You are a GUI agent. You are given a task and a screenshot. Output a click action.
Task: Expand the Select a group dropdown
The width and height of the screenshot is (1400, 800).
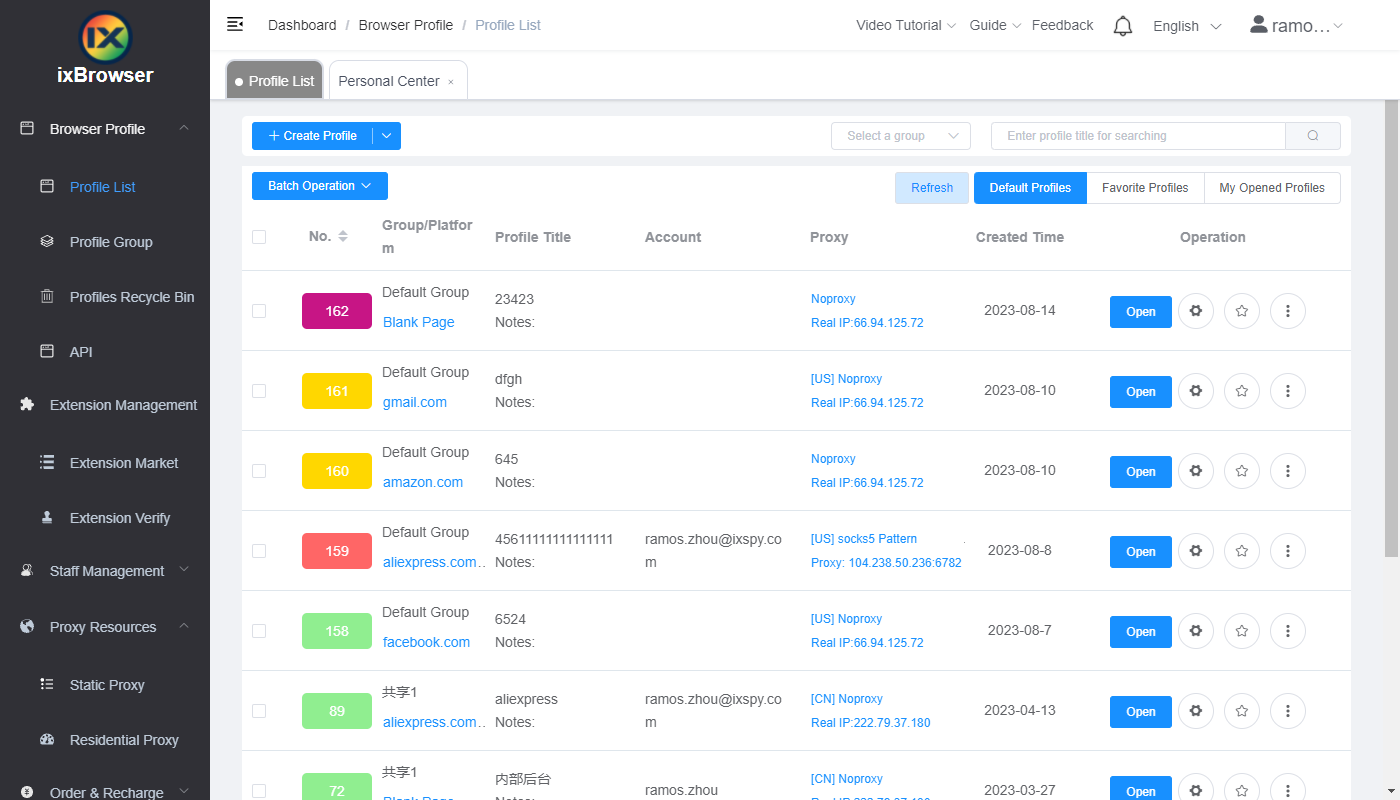pos(899,135)
